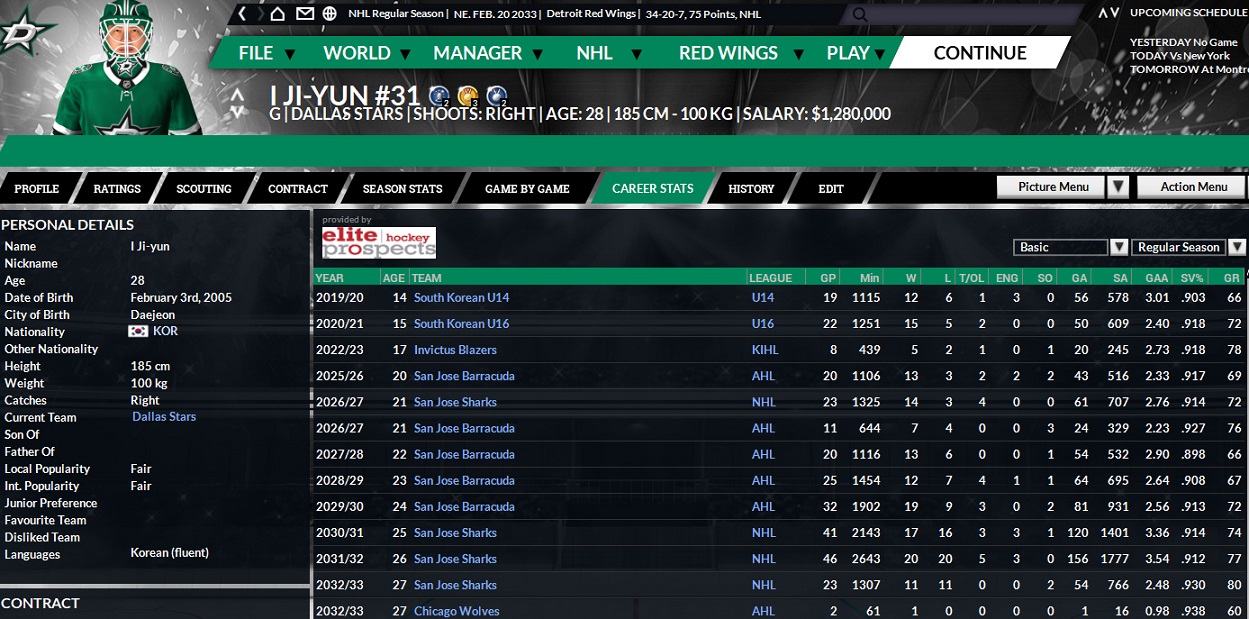Click the Picture Menu button
The image size is (1249, 619).
pos(1053,187)
